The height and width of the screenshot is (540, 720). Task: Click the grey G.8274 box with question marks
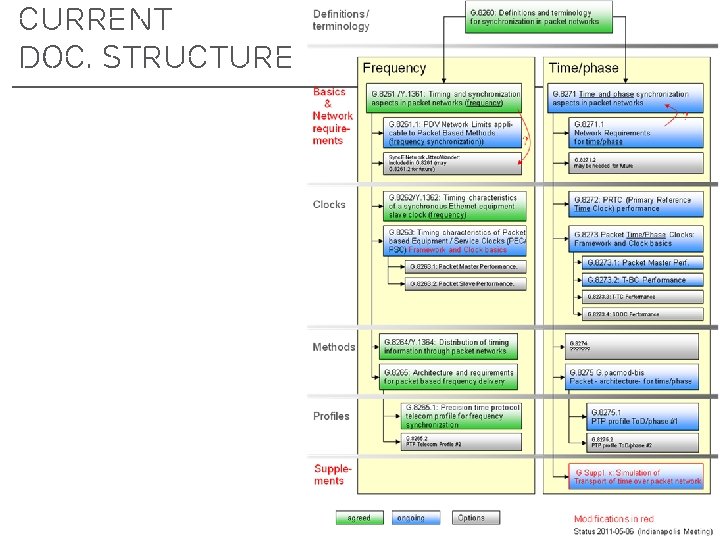[x=631, y=346]
